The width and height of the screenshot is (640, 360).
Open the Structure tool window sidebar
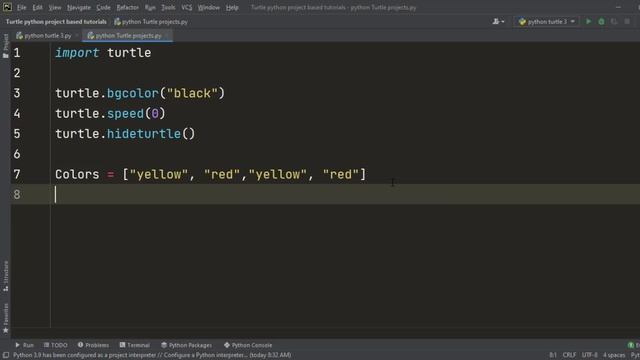5,276
